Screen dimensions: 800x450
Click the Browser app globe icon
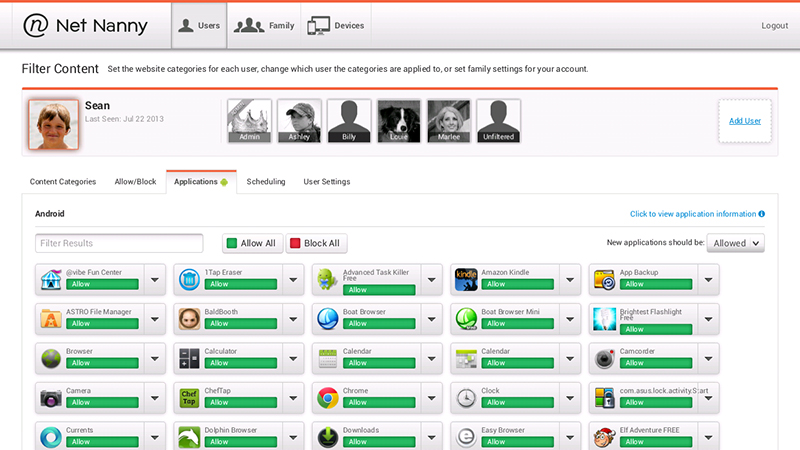click(x=51, y=359)
